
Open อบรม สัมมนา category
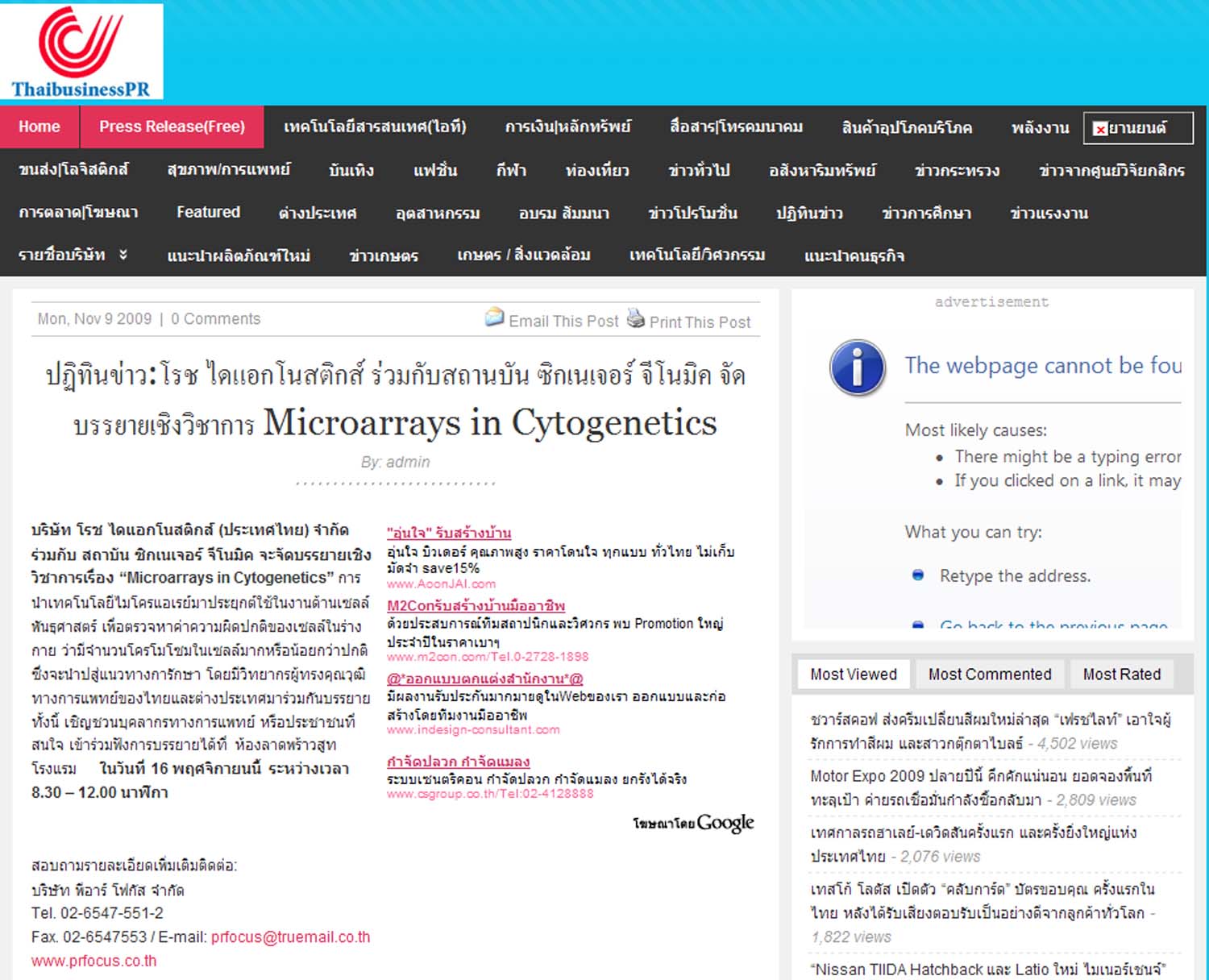tap(564, 214)
